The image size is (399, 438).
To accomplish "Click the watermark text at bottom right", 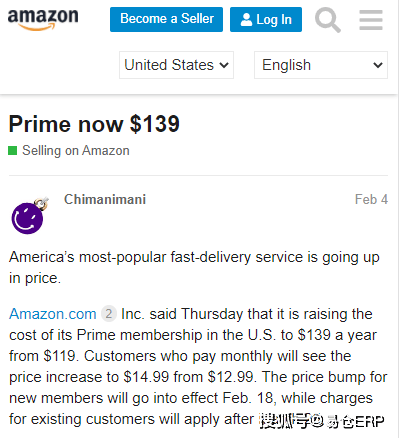I will pos(322,422).
